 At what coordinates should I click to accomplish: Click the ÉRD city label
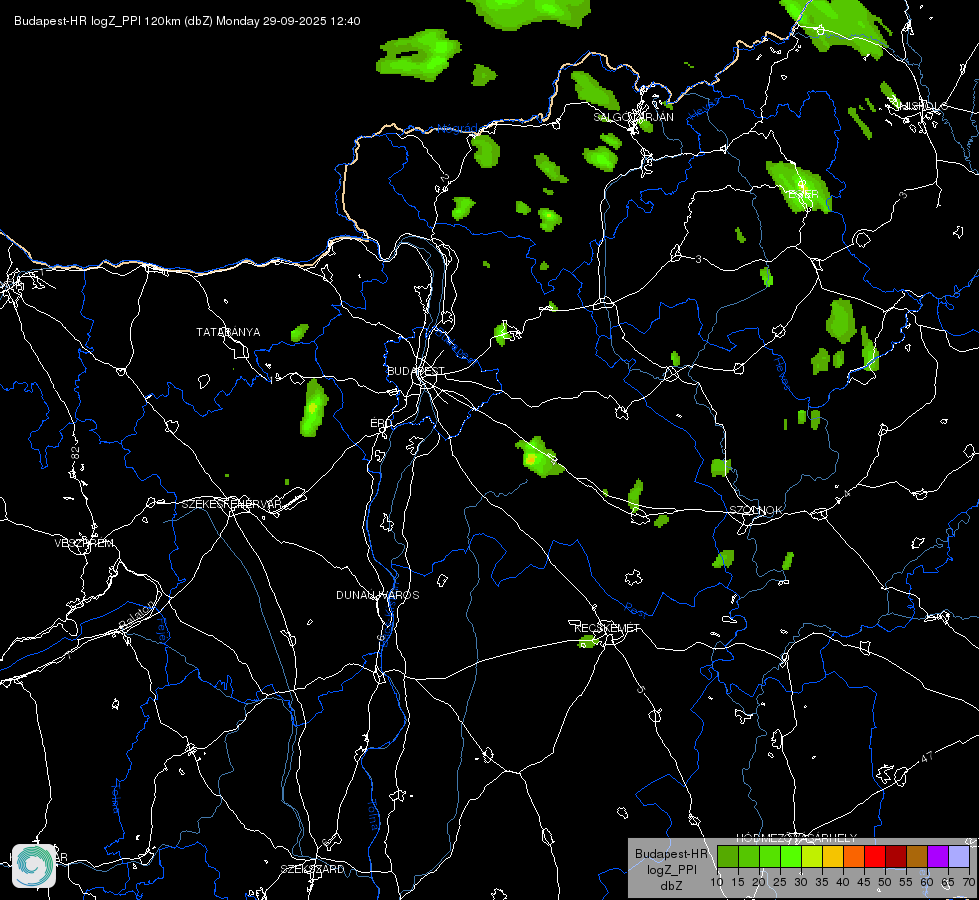381,423
